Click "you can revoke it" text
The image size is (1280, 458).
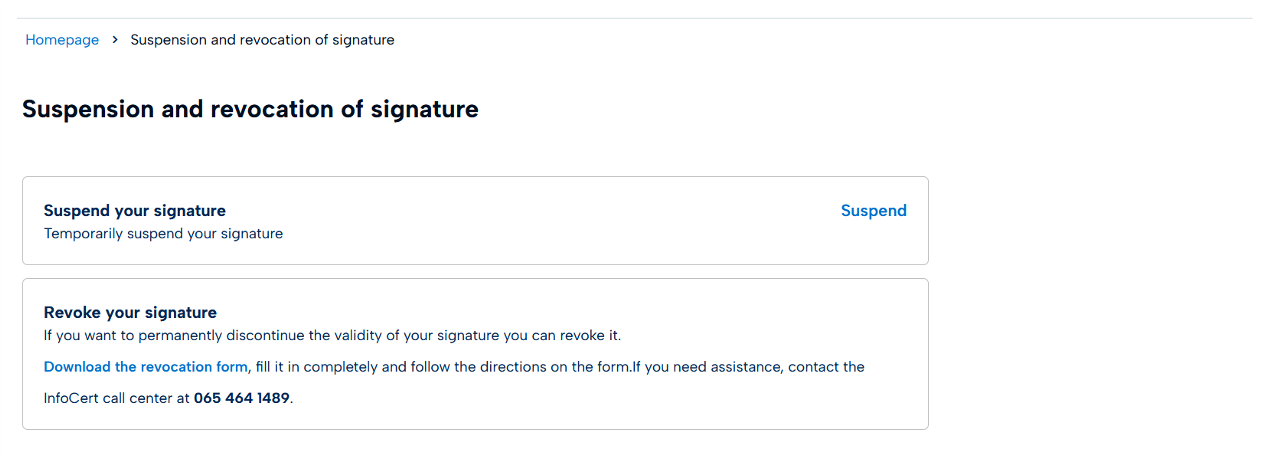pos(575,335)
